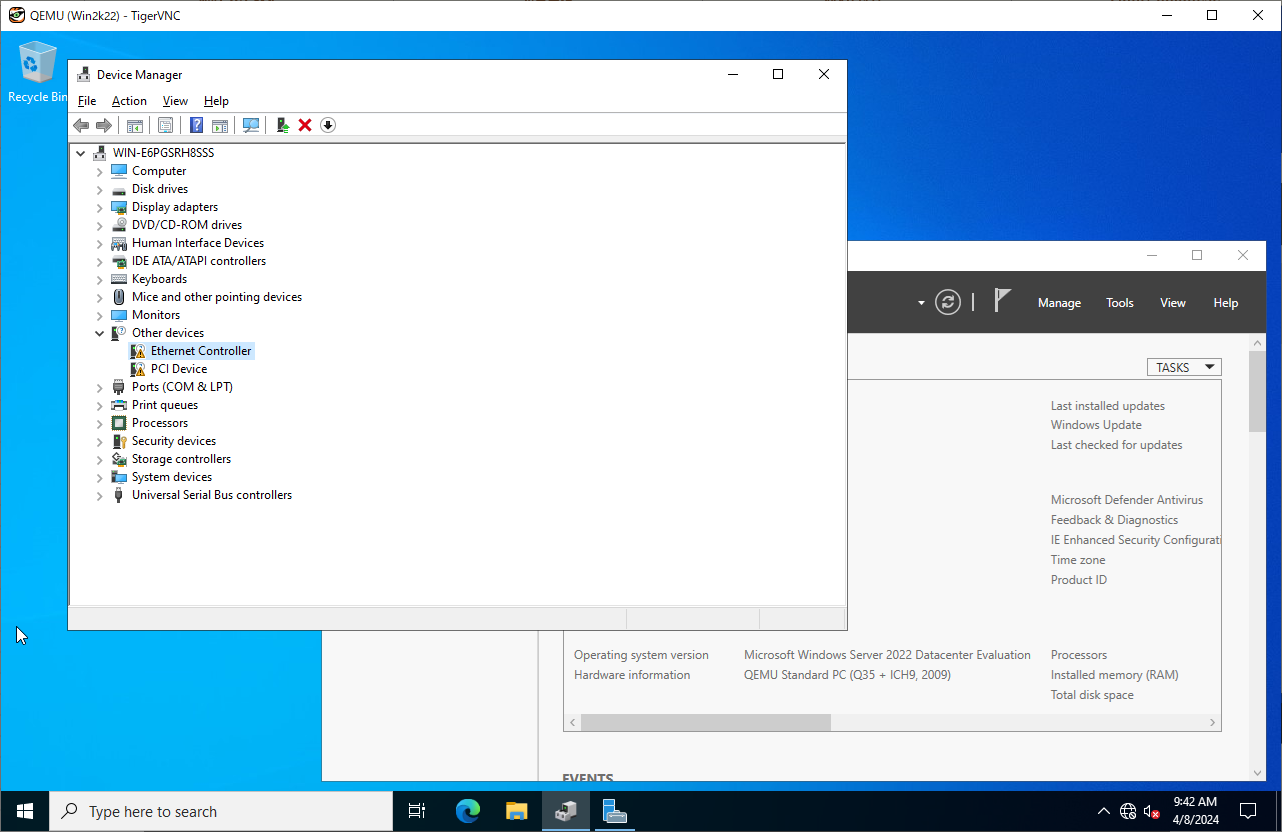1282x832 pixels.
Task: Open Recycle Bin on desktop
Action: 37,72
